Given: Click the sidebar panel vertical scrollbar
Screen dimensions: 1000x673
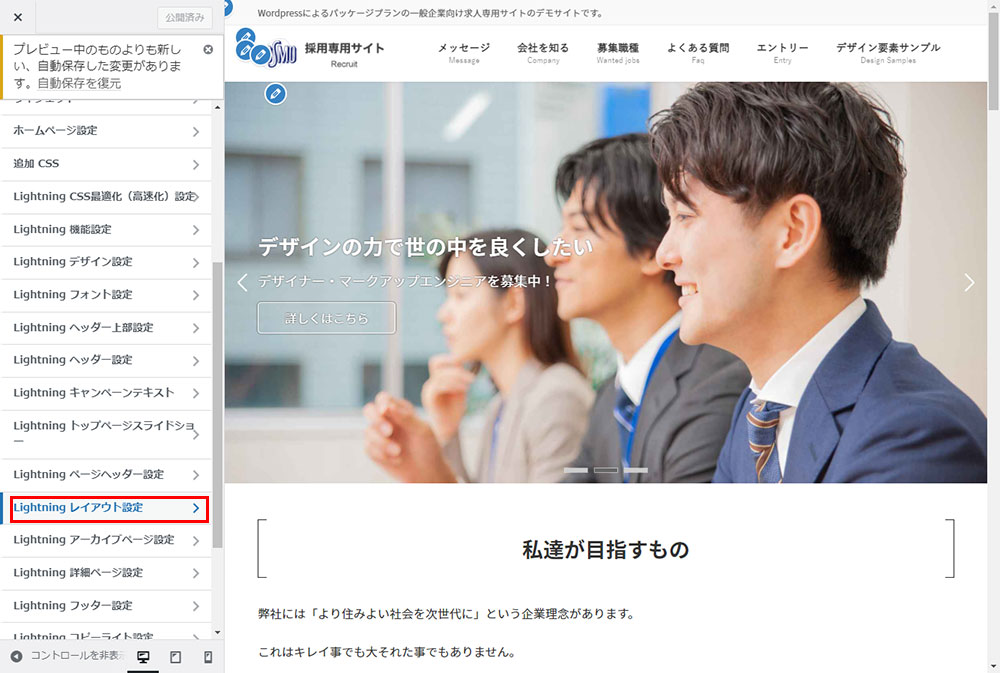Looking at the screenshot, I should (218, 400).
